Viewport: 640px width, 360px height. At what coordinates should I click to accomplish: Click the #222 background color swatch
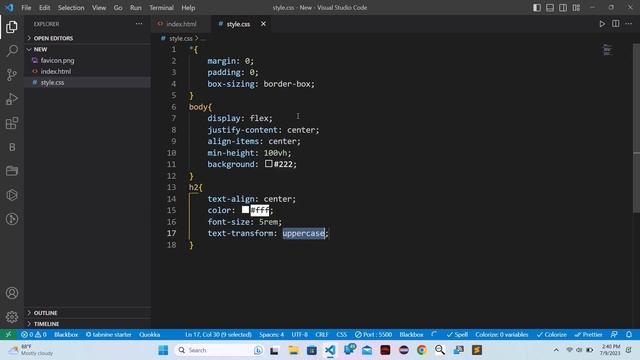coord(269,164)
